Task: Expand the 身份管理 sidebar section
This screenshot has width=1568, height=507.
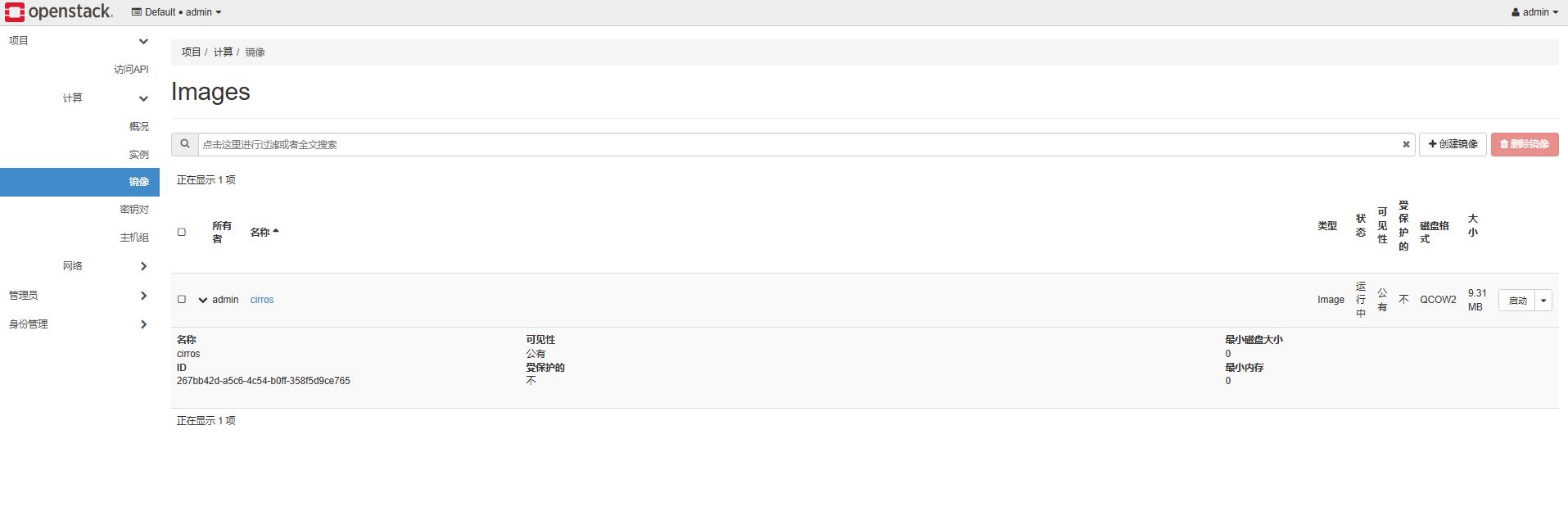Action: point(143,324)
